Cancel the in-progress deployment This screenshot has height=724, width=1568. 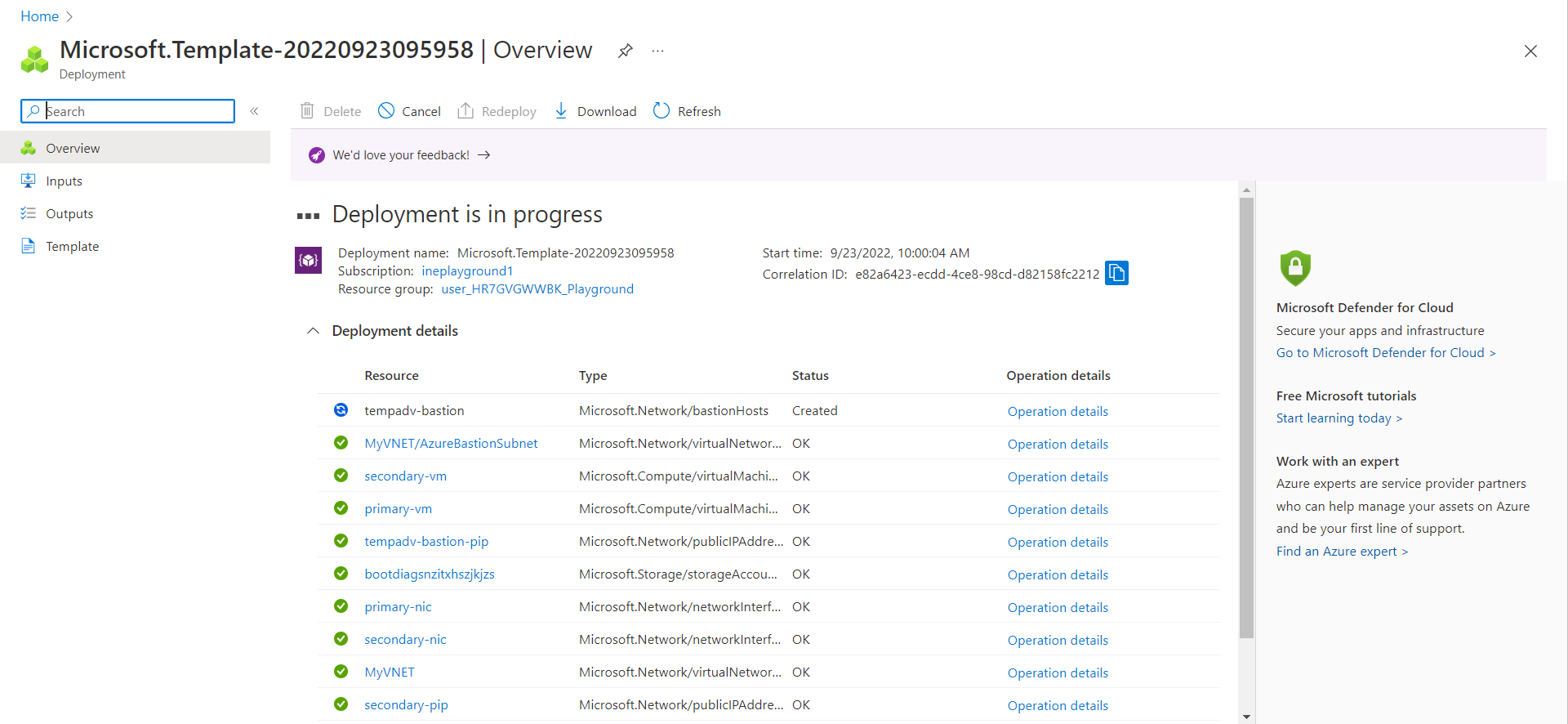[409, 111]
